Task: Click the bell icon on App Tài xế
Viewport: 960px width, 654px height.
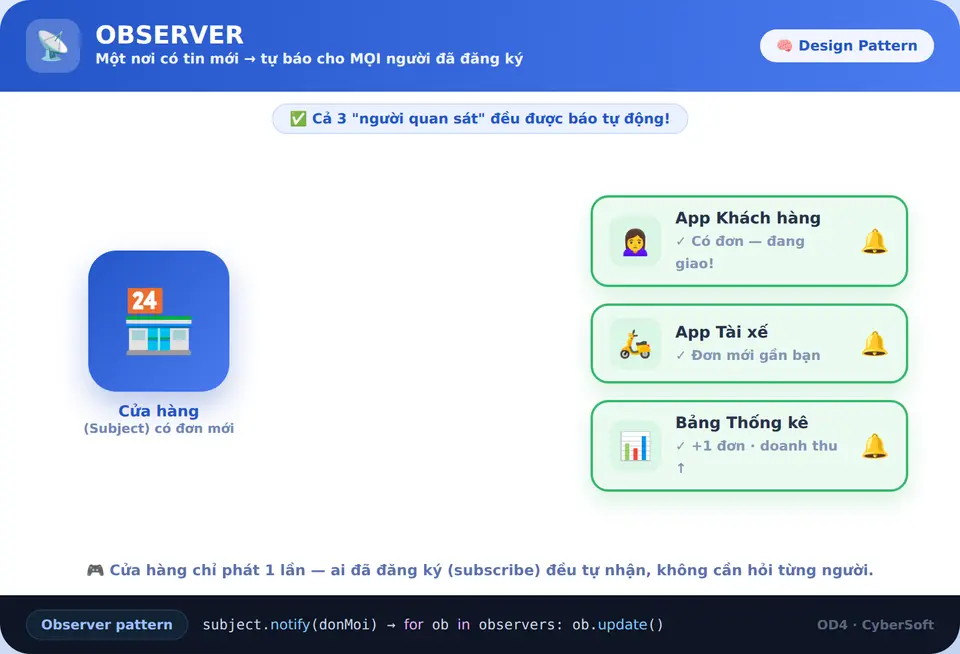Action: coord(874,344)
